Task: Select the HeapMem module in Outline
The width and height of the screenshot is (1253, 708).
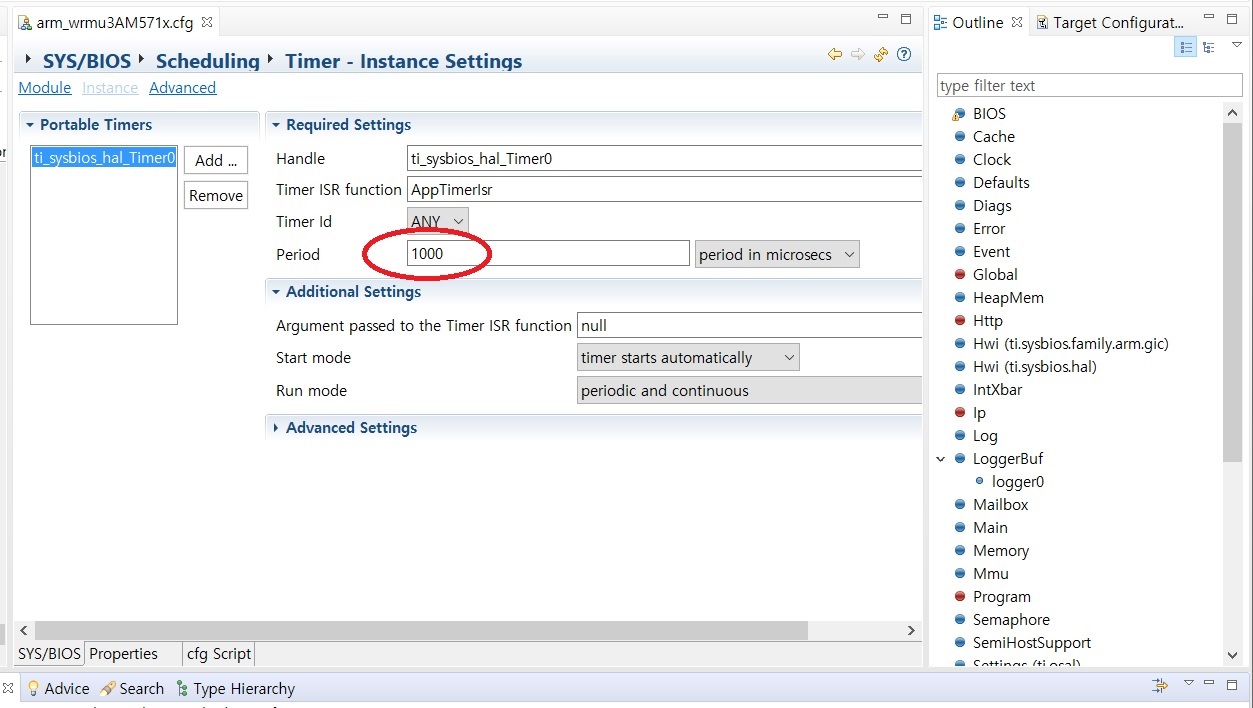Action: tap(1008, 298)
